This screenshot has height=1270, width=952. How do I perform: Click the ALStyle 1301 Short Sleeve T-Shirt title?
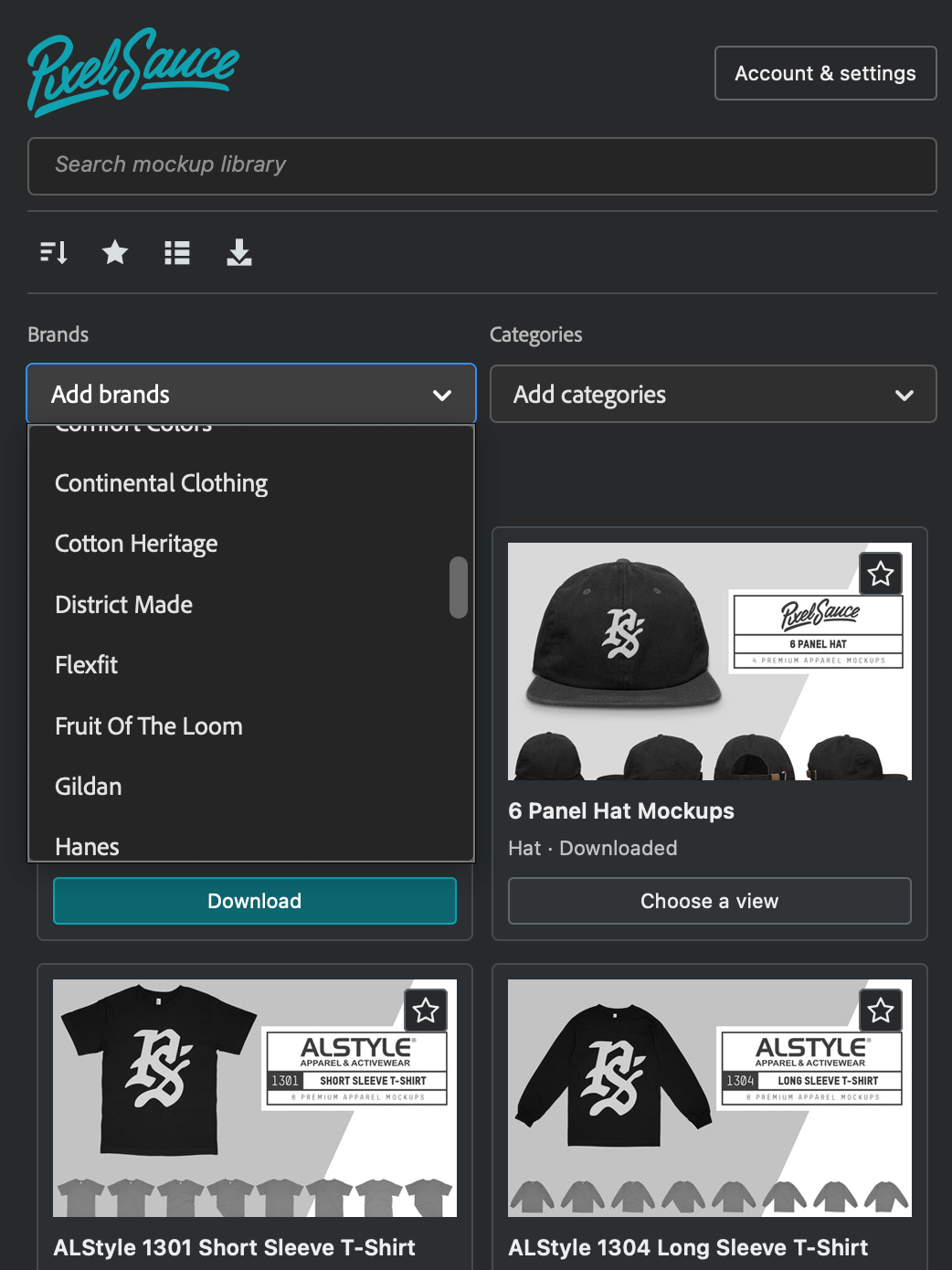pyautogui.click(x=234, y=1248)
